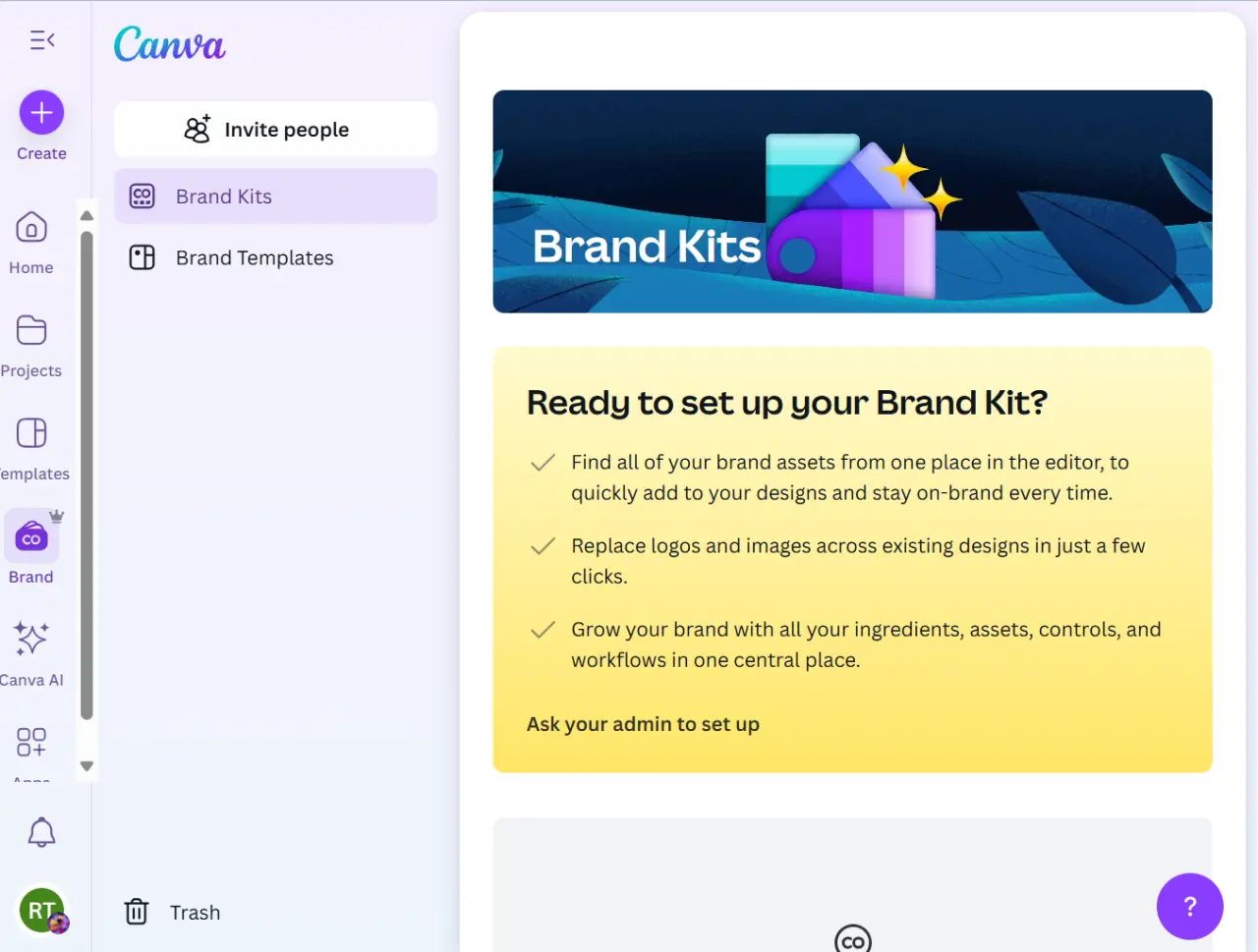Click the CO logo icon in the lower gray card
Image resolution: width=1258 pixels, height=952 pixels.
pos(853,938)
